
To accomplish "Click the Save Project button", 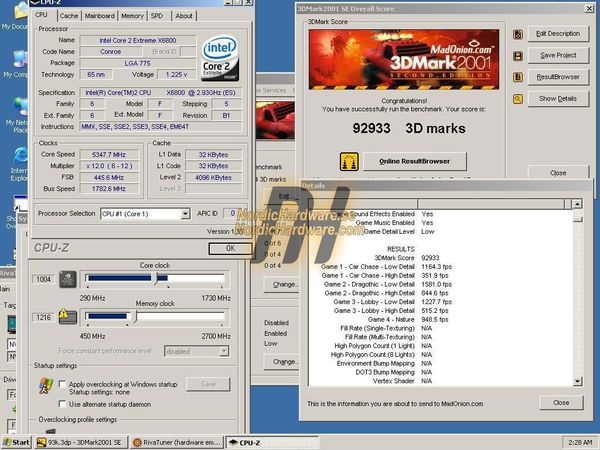I will point(558,55).
